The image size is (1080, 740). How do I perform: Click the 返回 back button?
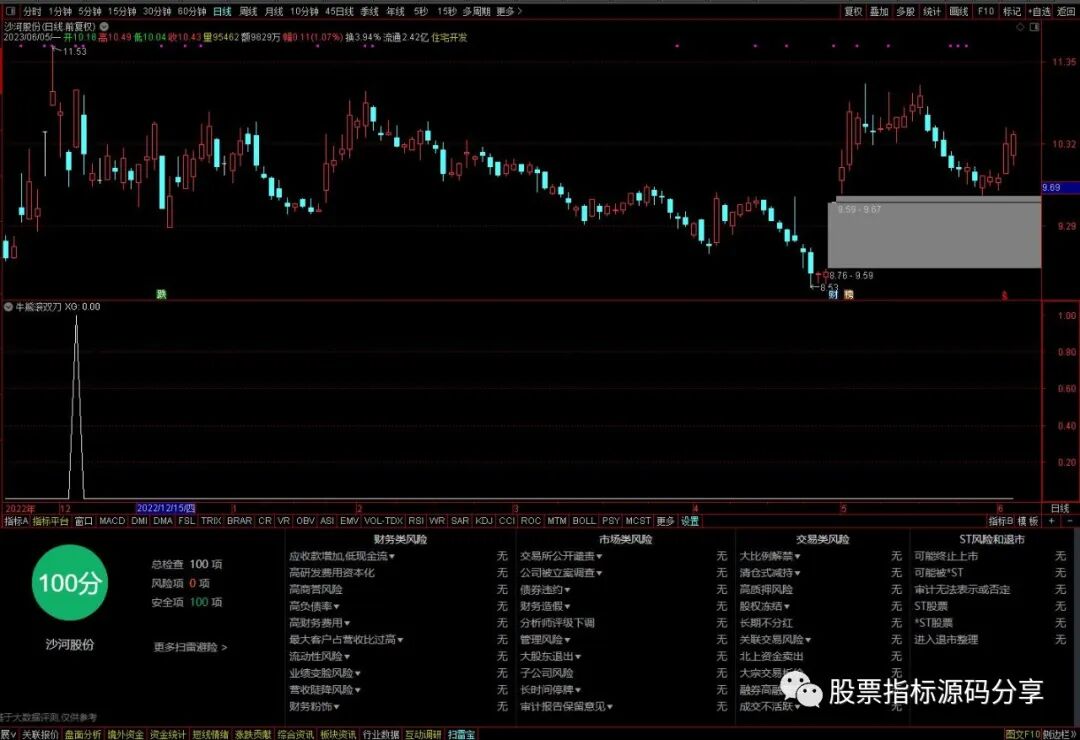tap(1066, 11)
